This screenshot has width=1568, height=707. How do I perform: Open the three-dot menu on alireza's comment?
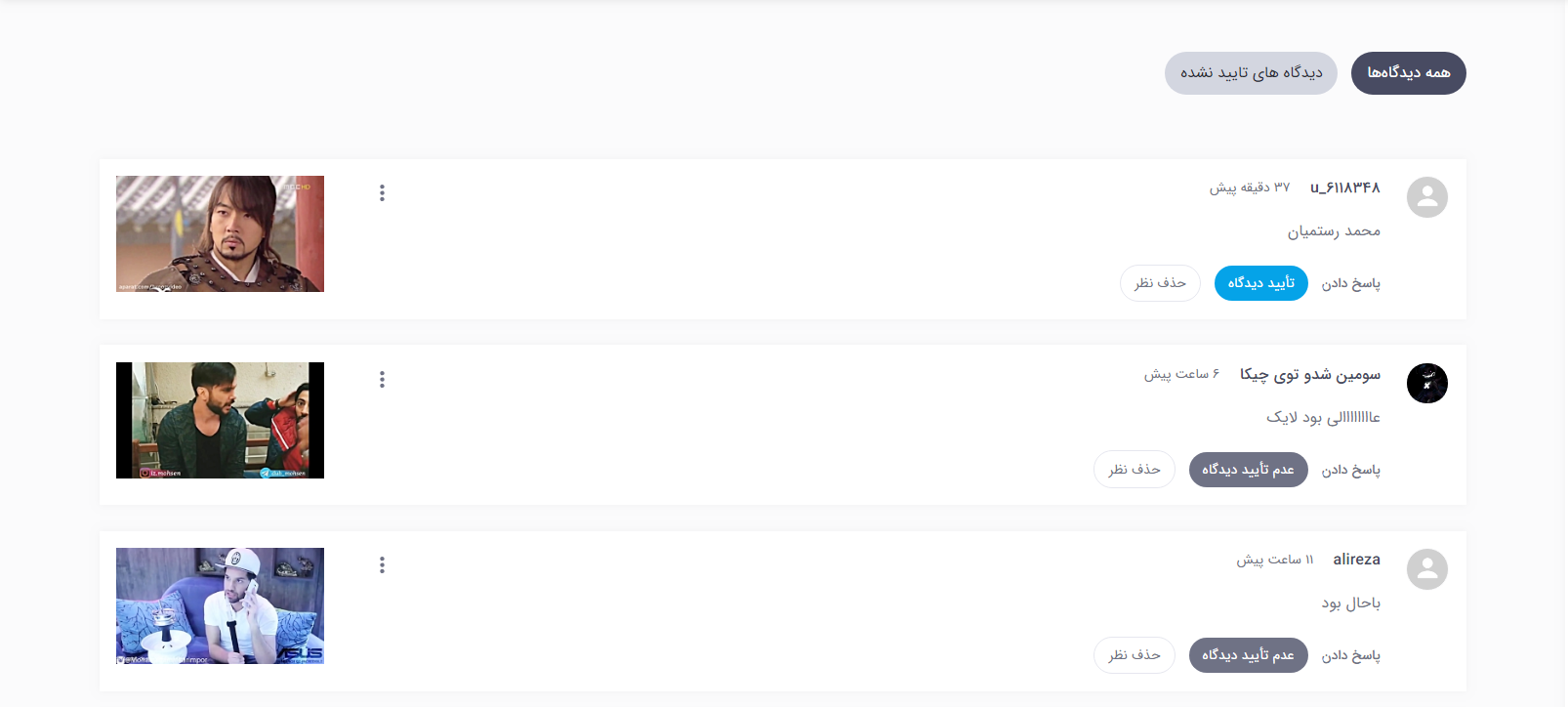tap(382, 565)
